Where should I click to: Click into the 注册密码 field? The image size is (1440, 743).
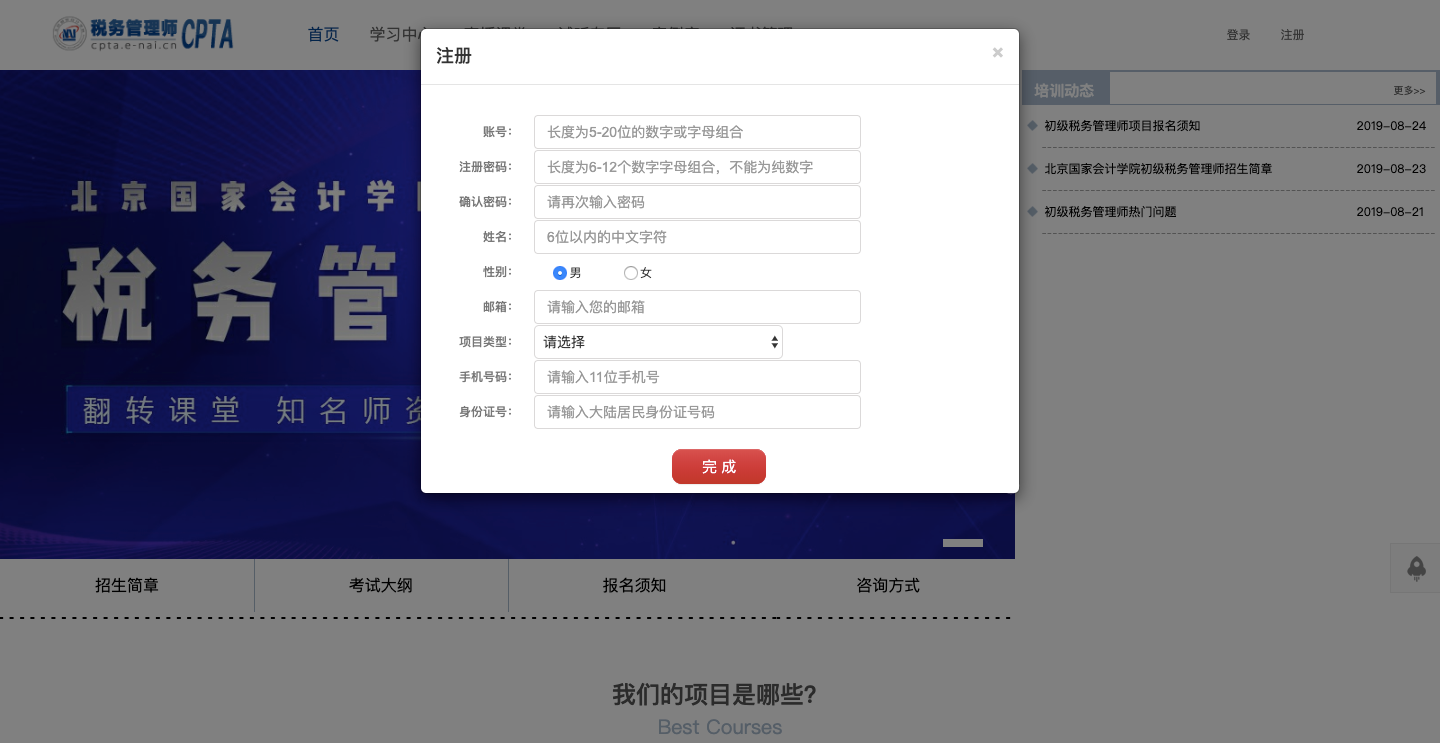697,167
